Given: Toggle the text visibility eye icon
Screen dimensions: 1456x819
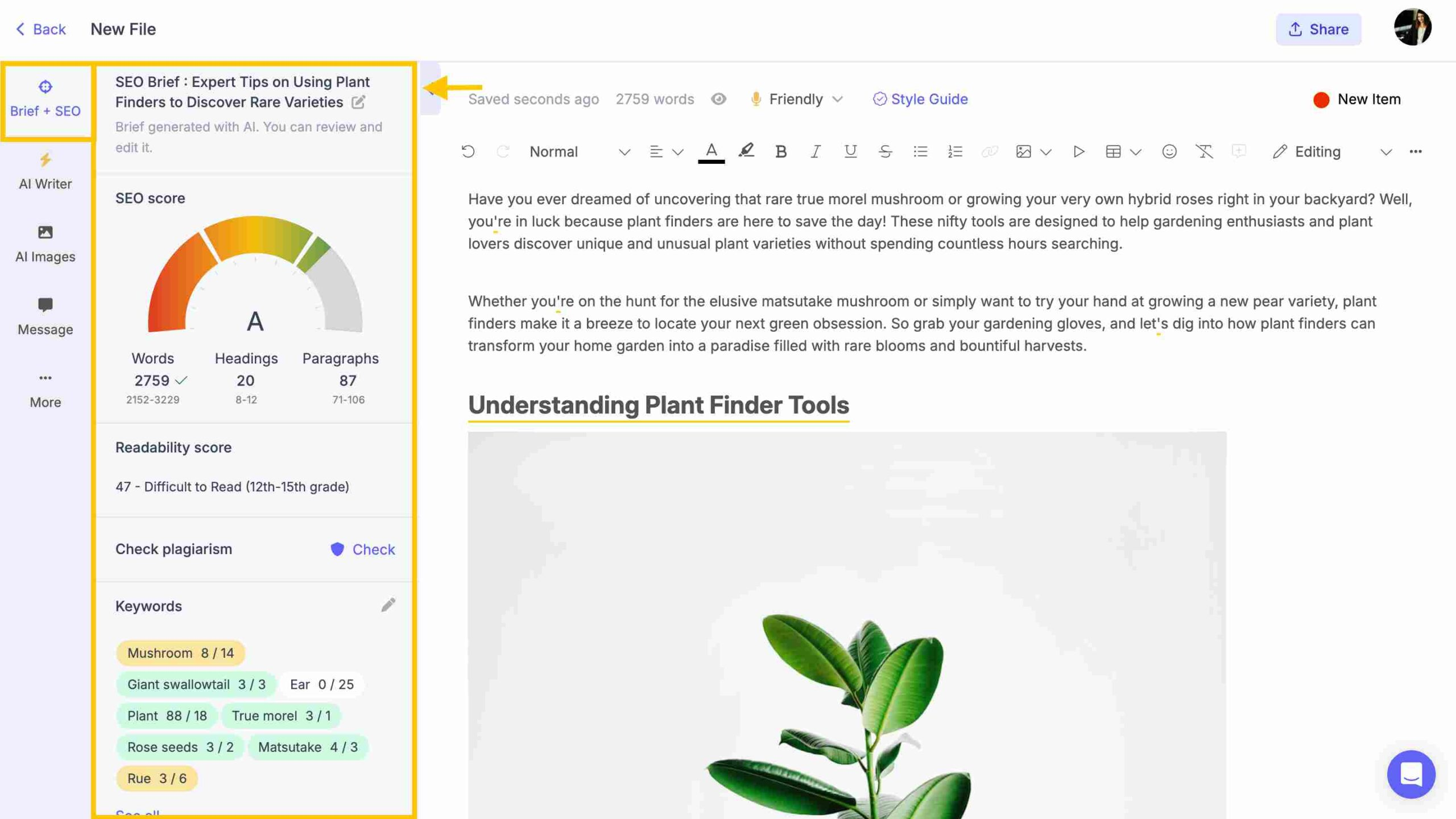Looking at the screenshot, I should click(x=719, y=99).
